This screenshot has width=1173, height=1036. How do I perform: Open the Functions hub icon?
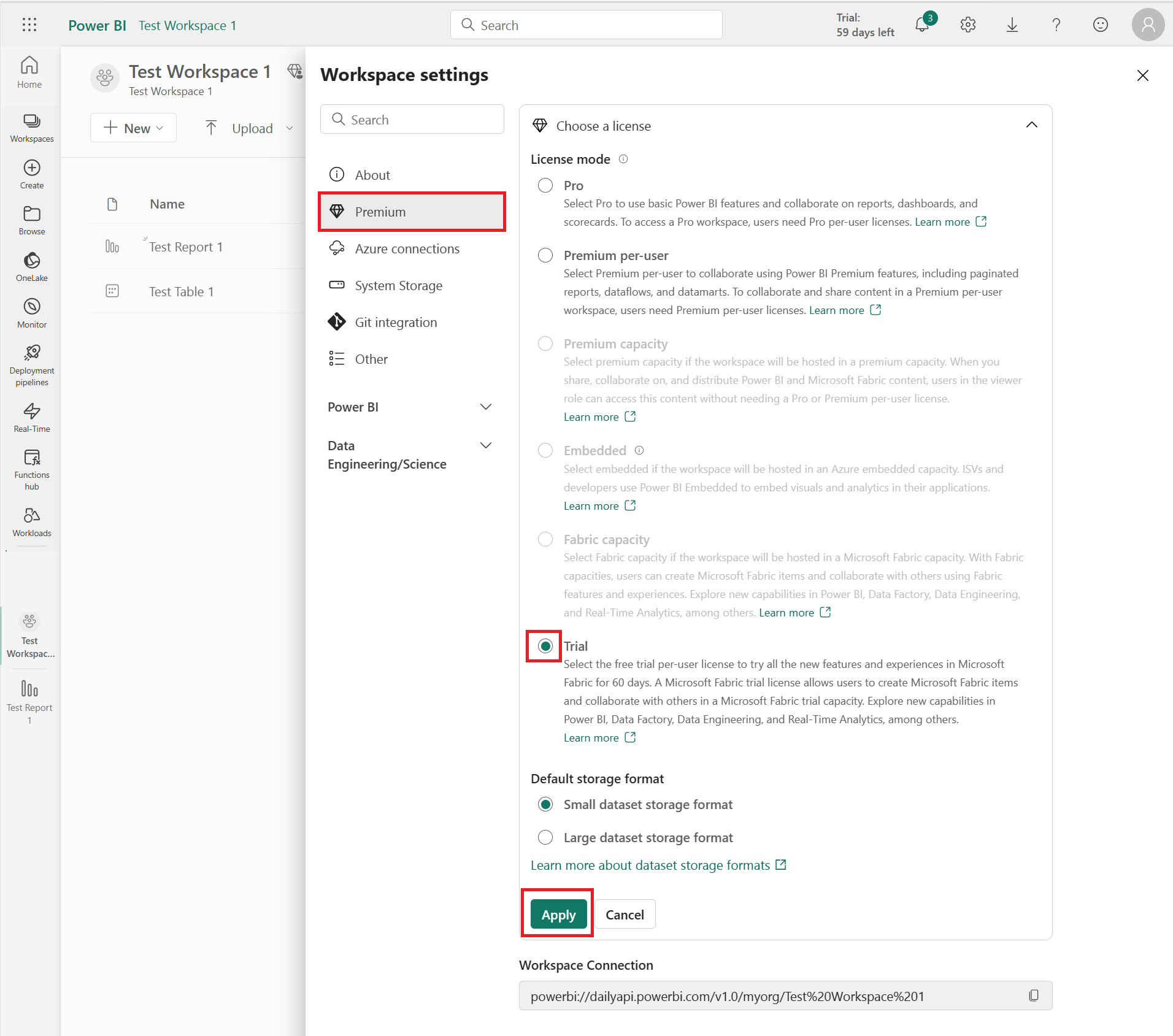(x=32, y=469)
